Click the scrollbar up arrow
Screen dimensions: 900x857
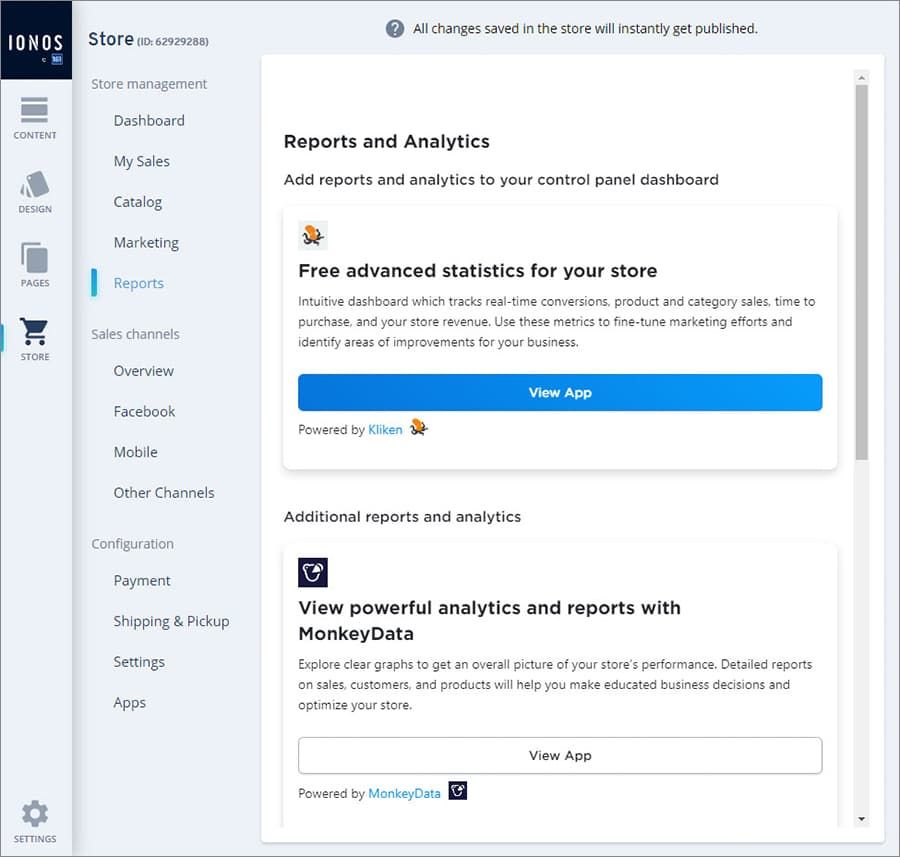[862, 77]
